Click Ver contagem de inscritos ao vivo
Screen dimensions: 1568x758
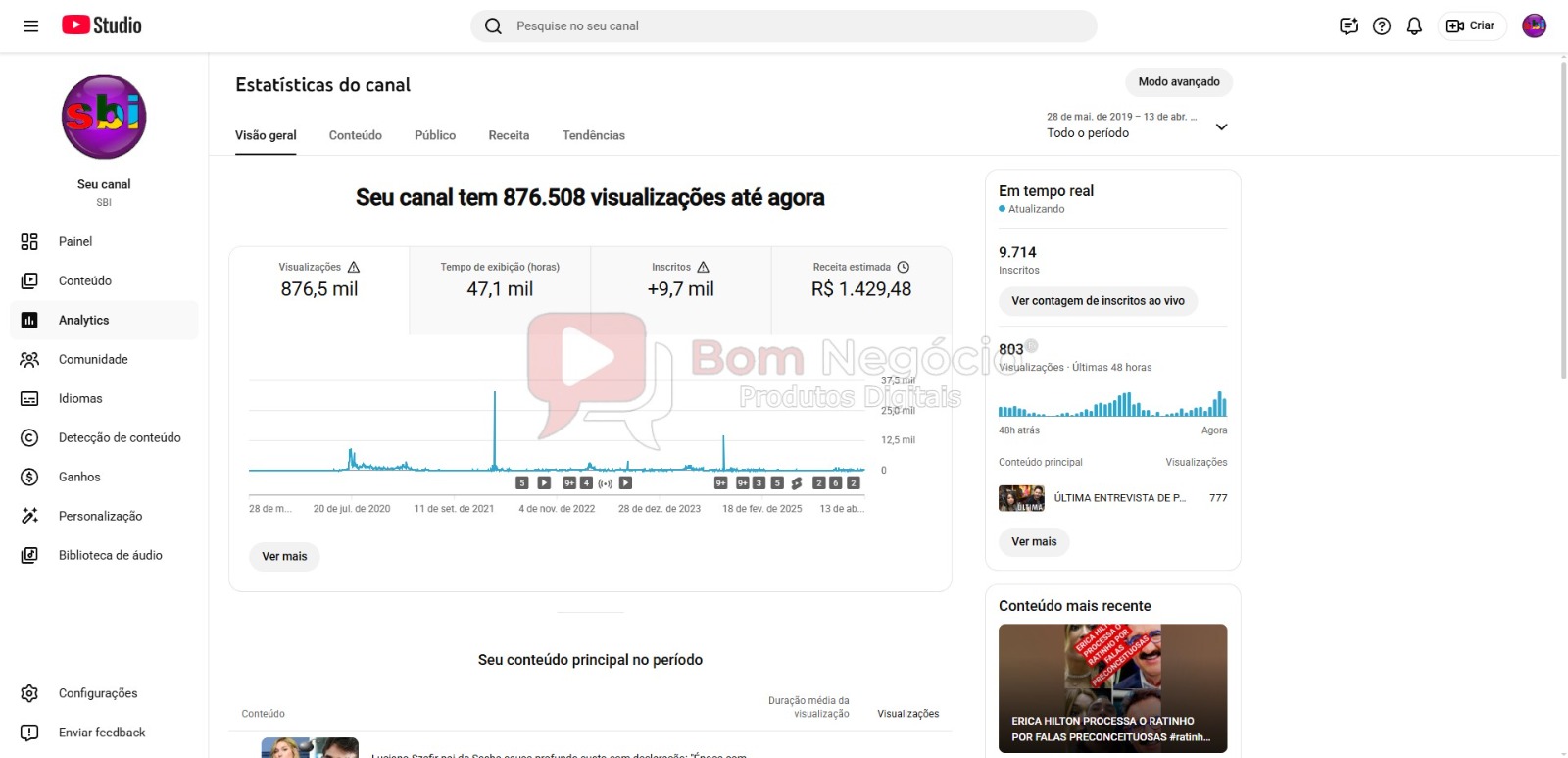point(1098,301)
